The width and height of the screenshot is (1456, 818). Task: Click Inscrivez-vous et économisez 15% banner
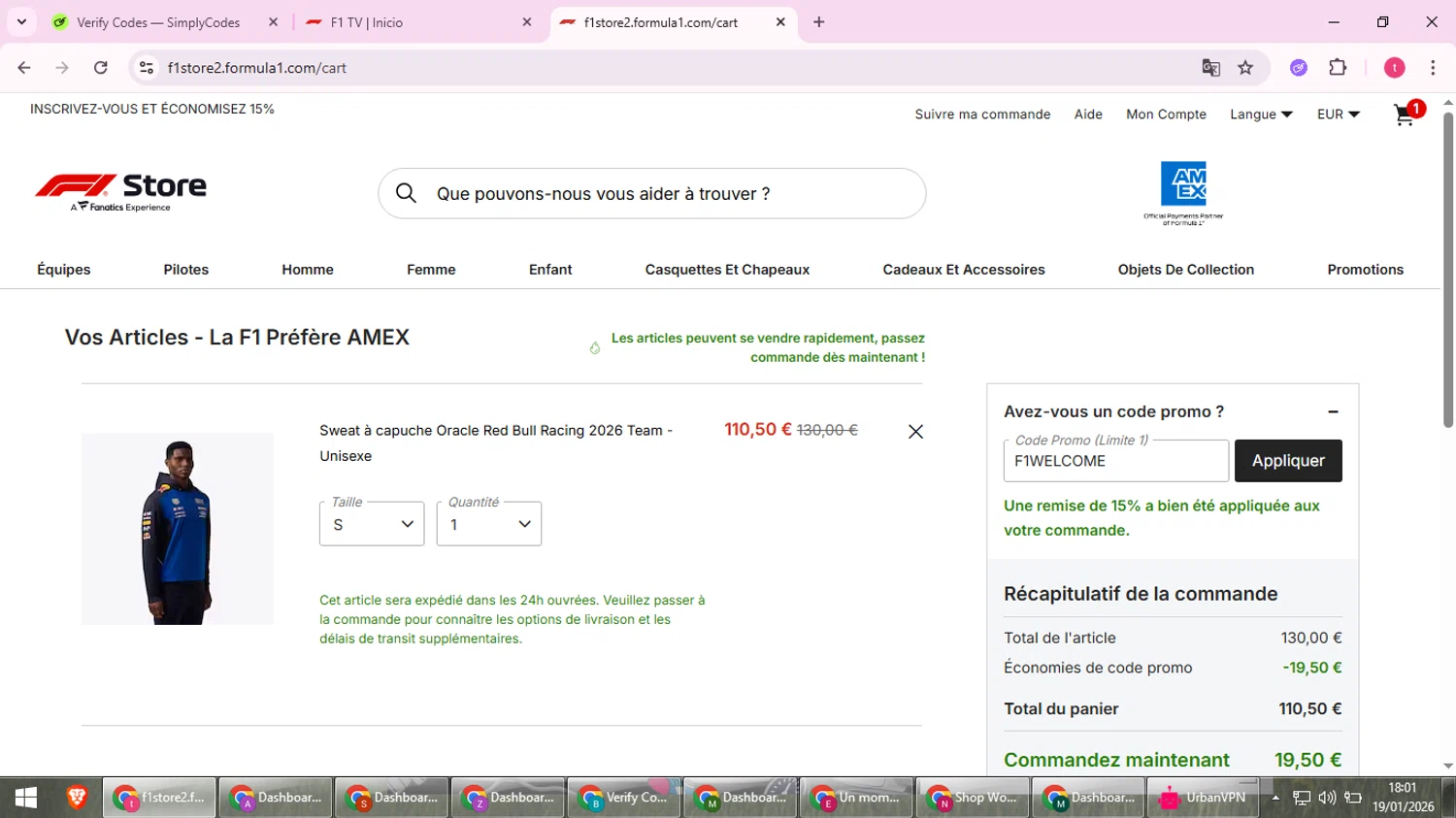(152, 109)
